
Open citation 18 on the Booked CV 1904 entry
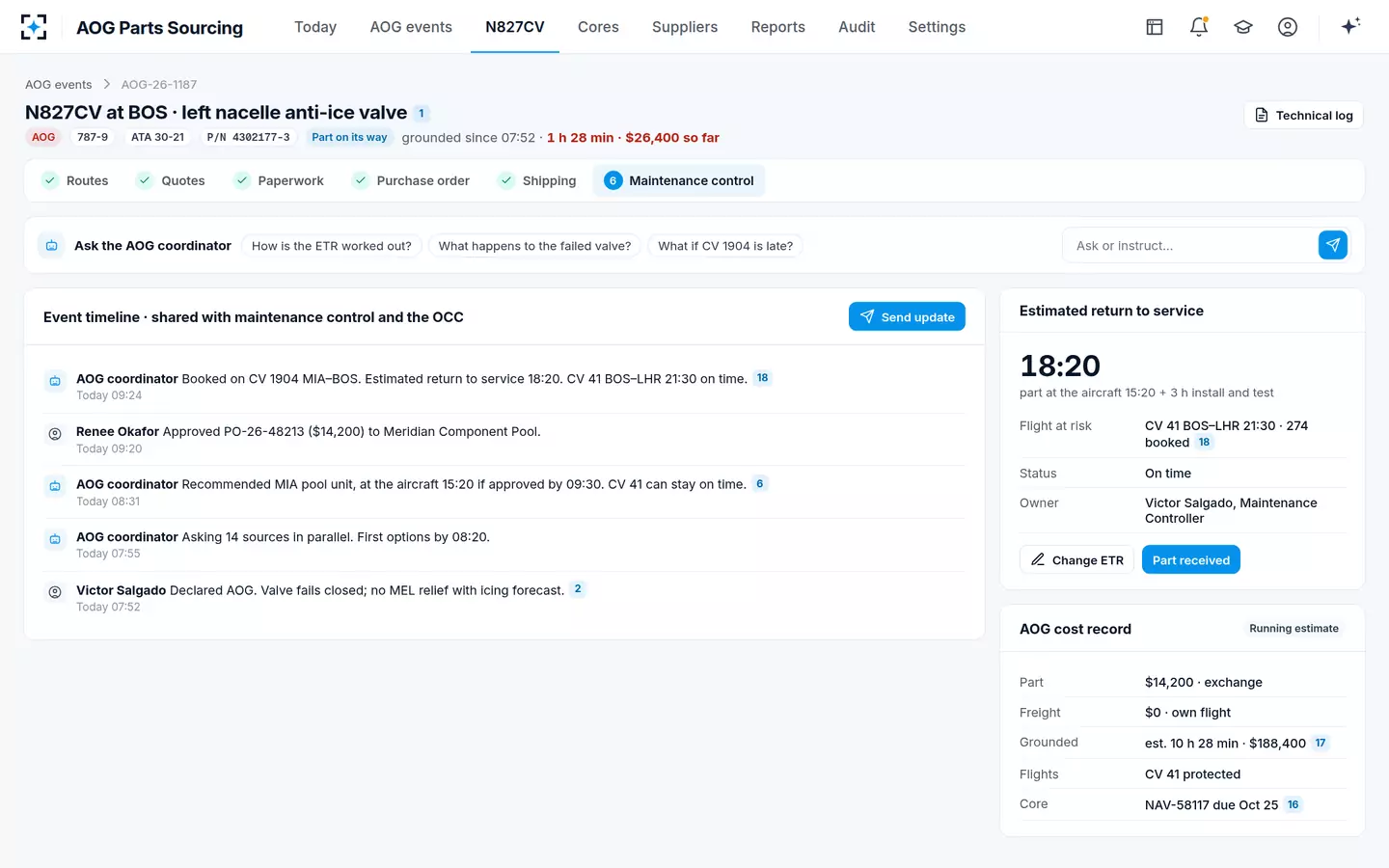click(762, 378)
